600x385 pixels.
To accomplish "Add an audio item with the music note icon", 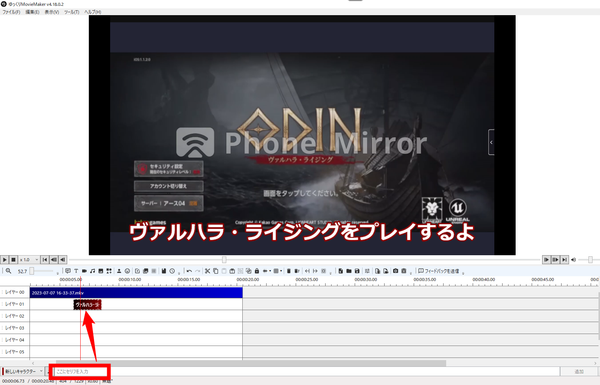I will pos(93,271).
